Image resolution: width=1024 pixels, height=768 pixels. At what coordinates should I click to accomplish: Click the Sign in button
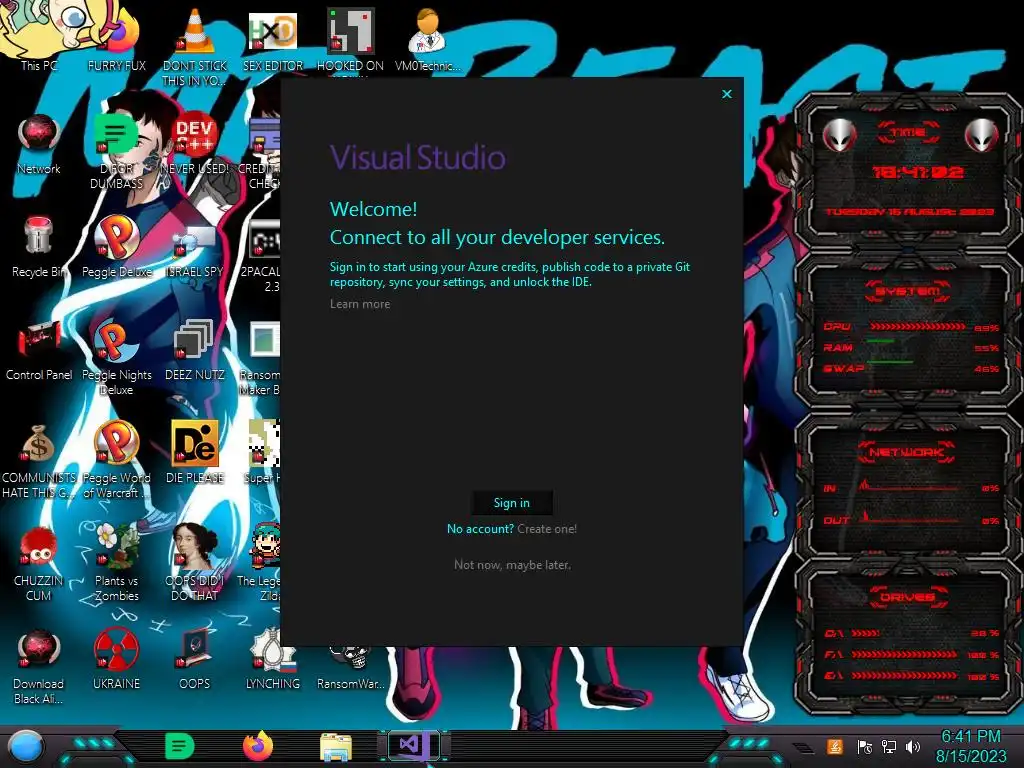click(x=512, y=503)
